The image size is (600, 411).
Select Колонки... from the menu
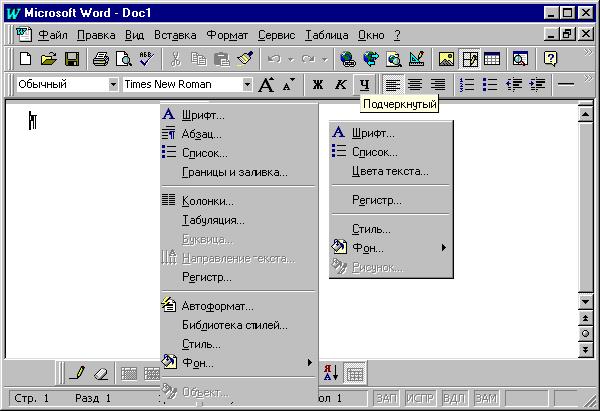click(239, 201)
